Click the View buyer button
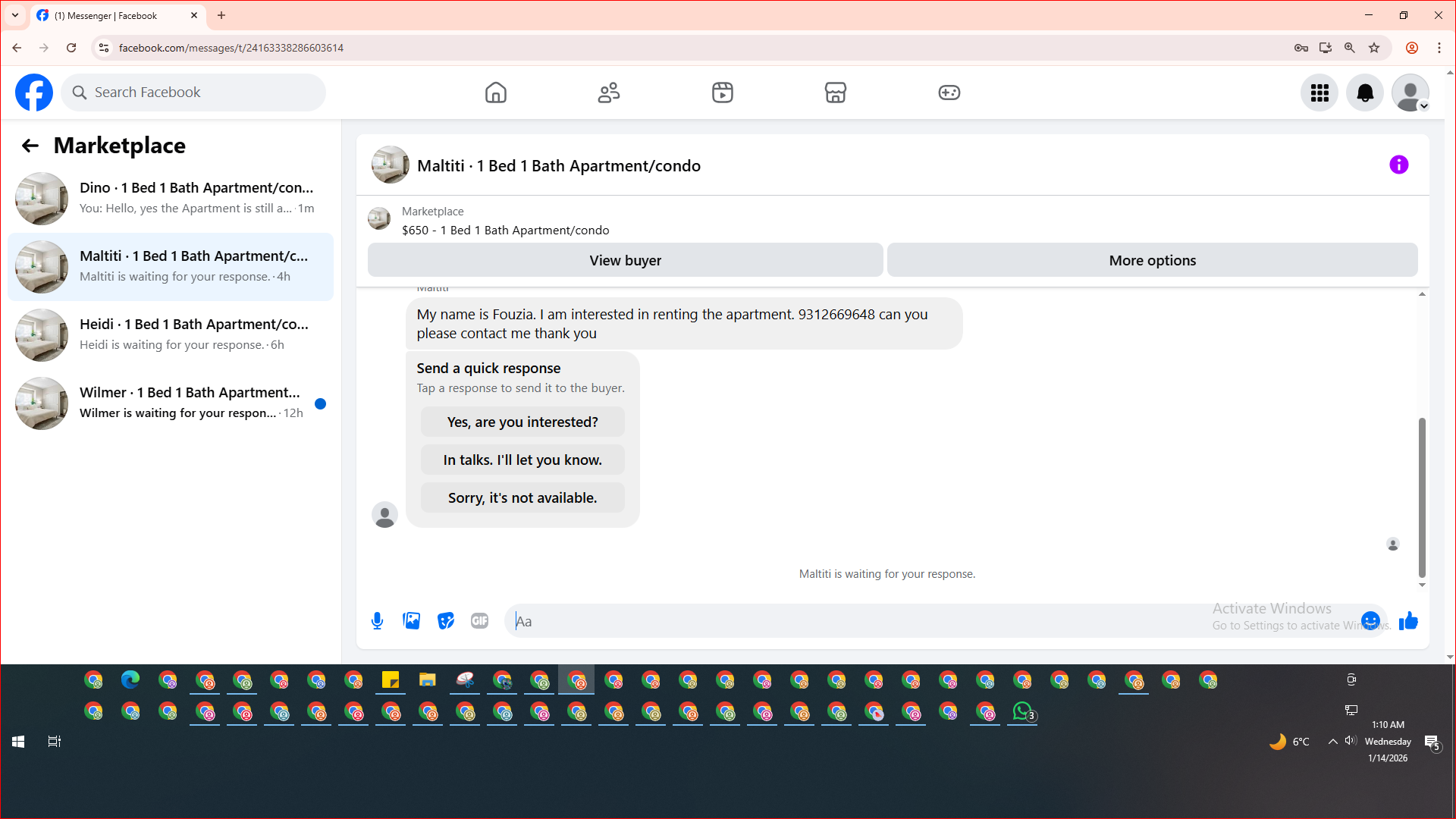This screenshot has width=1456, height=819. click(x=625, y=260)
